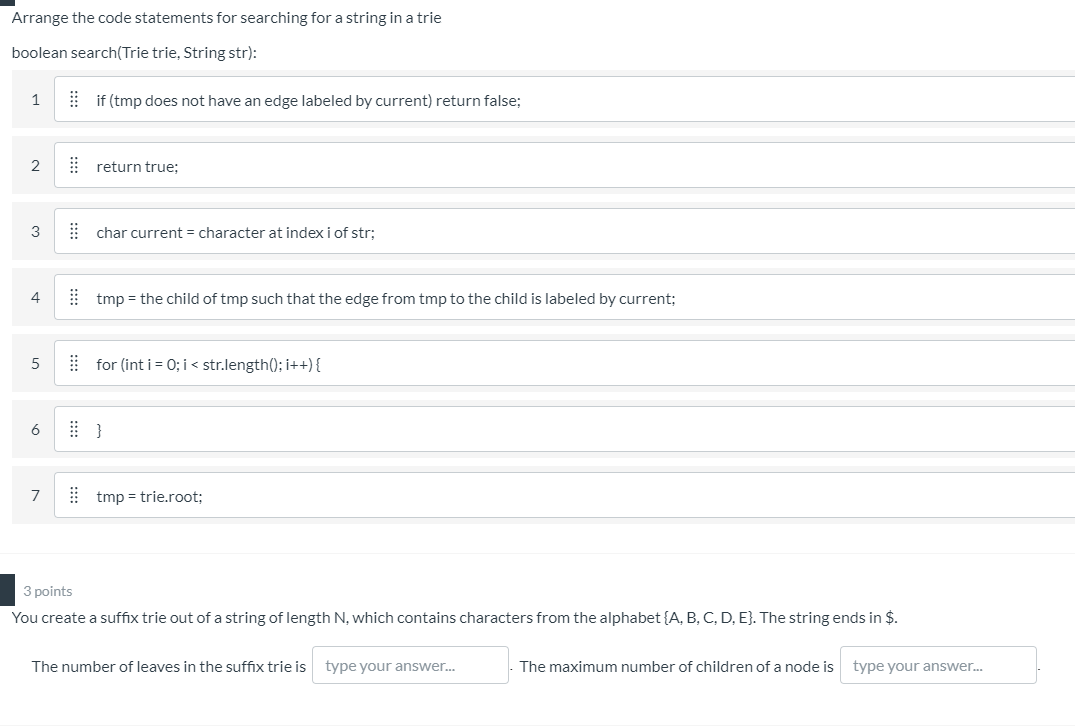Click the drag handle beside the closing brace
Viewport: 1075px width, 728px height.
click(73, 429)
